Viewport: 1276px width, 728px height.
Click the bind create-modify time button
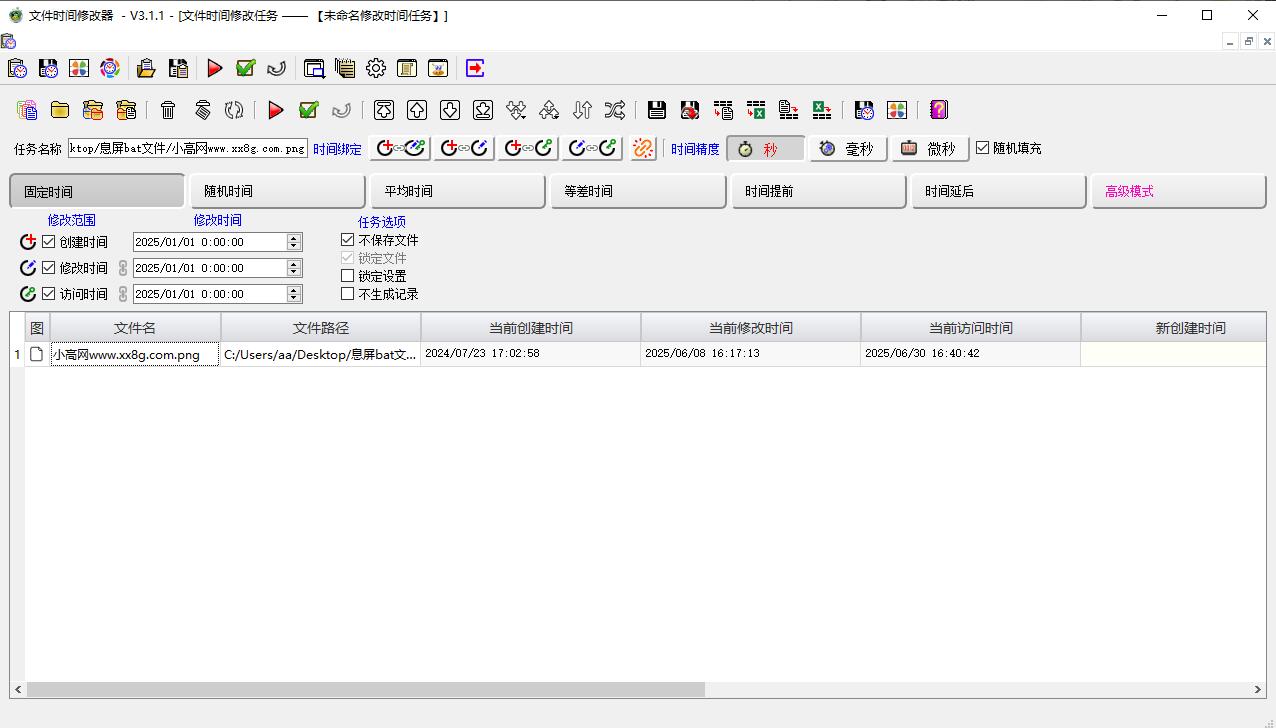[x=464, y=148]
